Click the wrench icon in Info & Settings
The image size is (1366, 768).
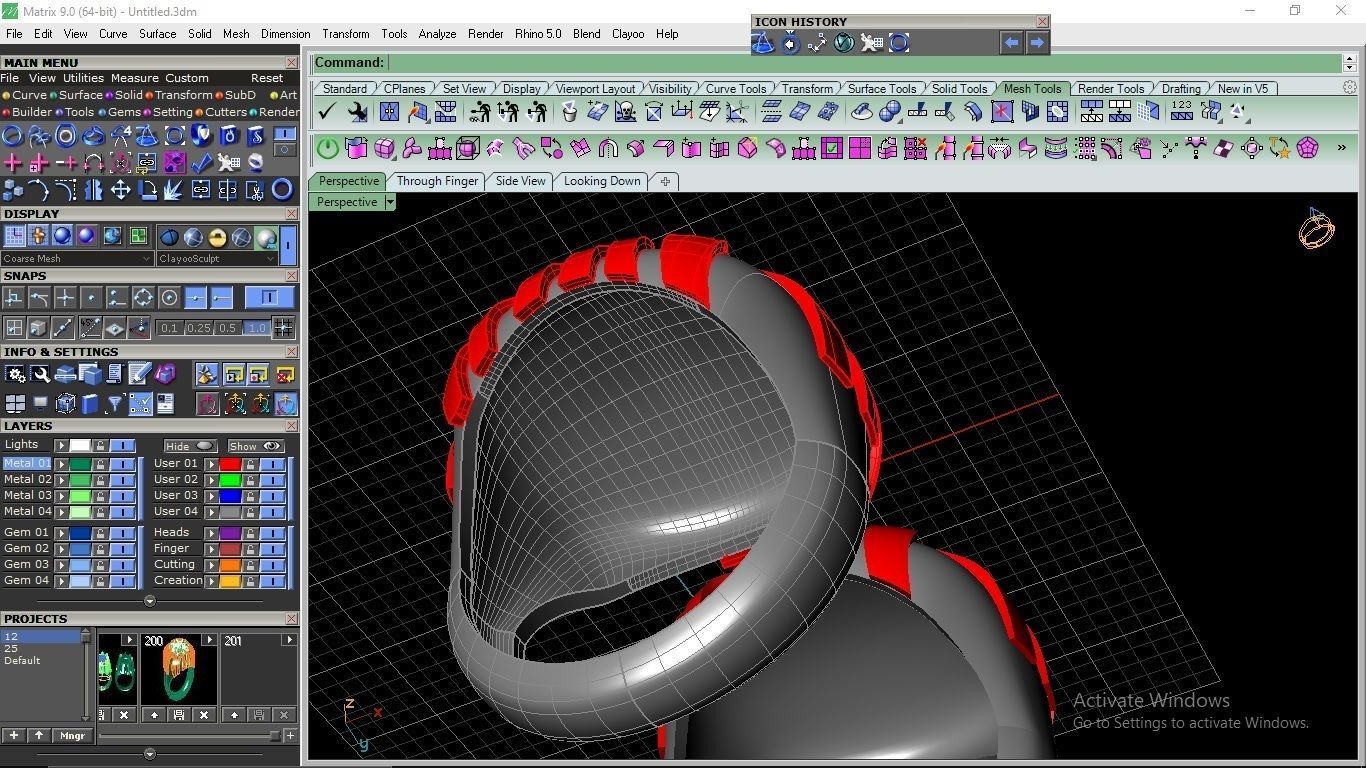(40, 374)
